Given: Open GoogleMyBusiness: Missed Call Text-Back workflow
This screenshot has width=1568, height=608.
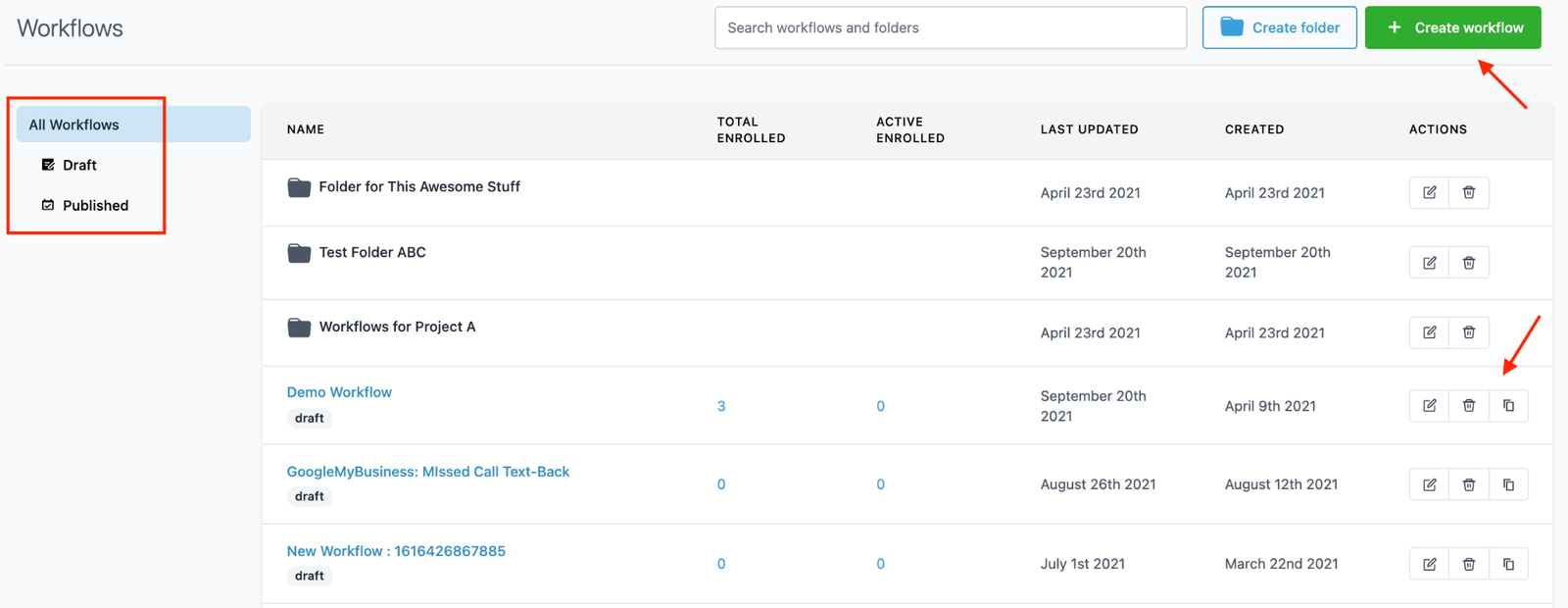Looking at the screenshot, I should coord(427,472).
